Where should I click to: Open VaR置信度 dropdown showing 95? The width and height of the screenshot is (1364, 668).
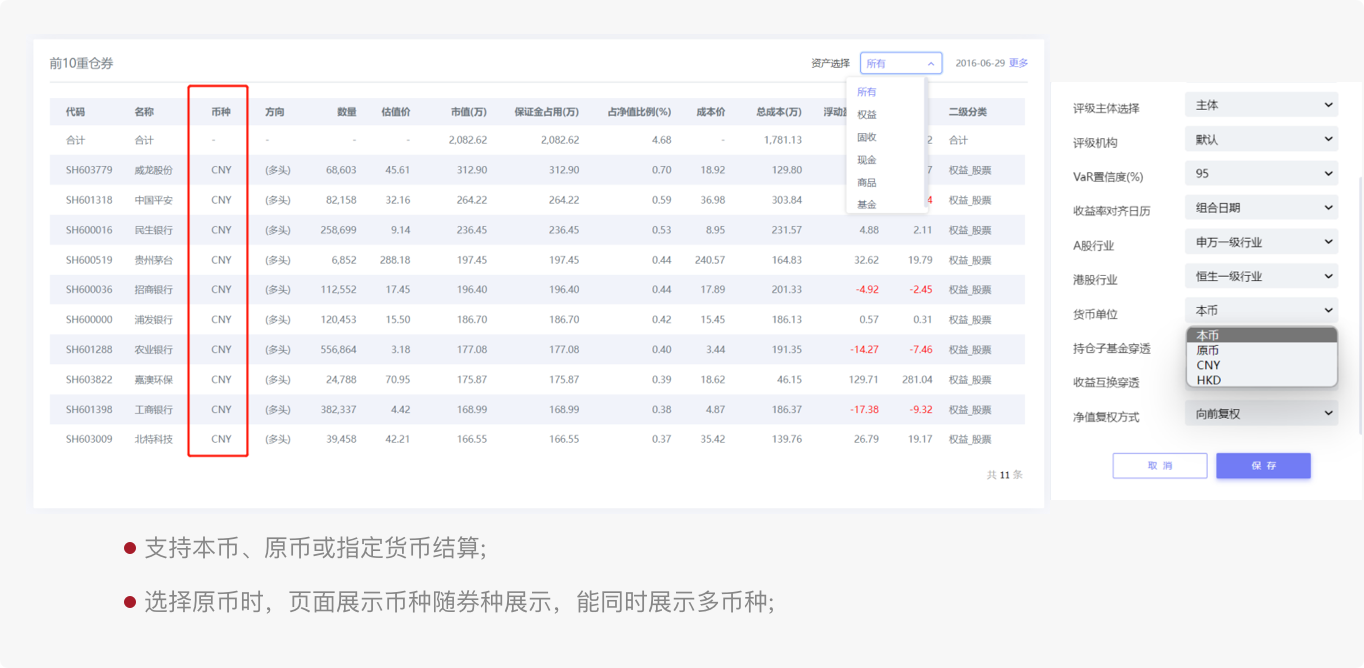[1261, 174]
